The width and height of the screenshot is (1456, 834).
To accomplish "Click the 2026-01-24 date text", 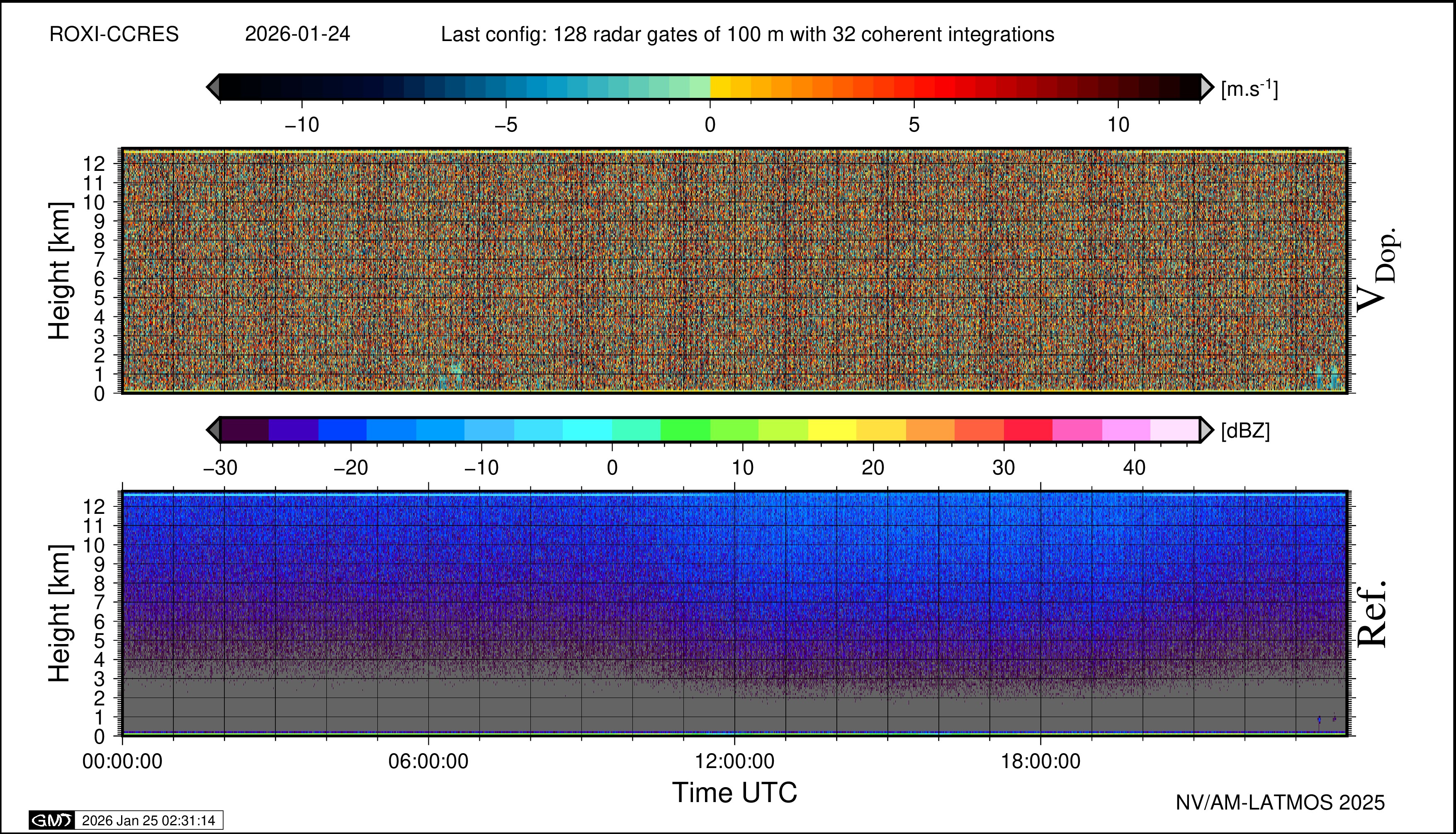I will tap(297, 34).
